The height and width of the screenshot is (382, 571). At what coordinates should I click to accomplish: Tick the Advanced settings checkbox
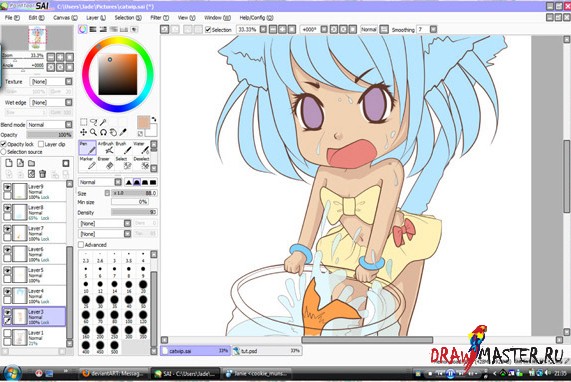81,245
